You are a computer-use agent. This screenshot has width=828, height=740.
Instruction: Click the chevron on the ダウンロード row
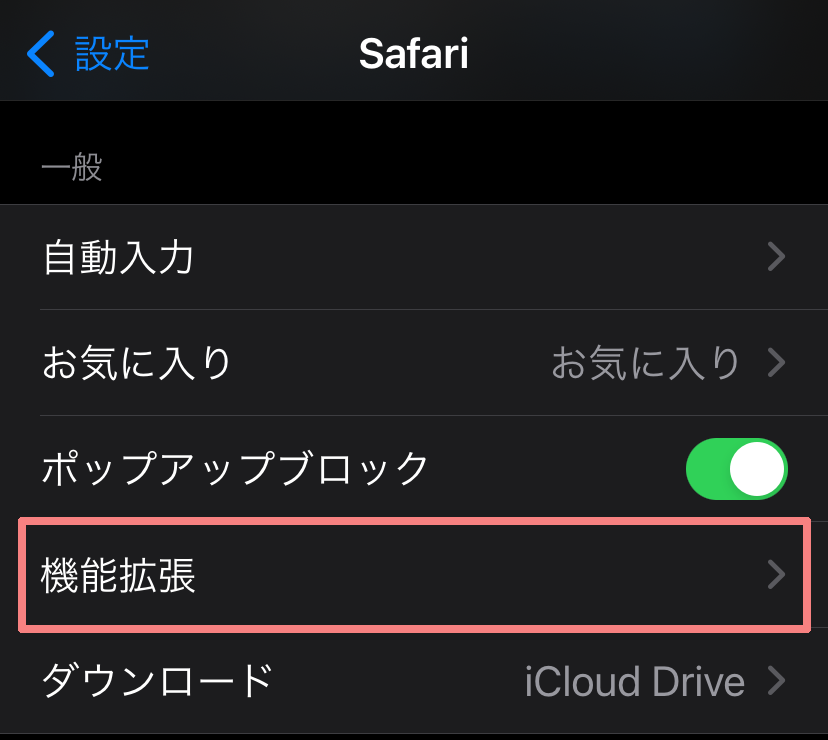pos(776,681)
